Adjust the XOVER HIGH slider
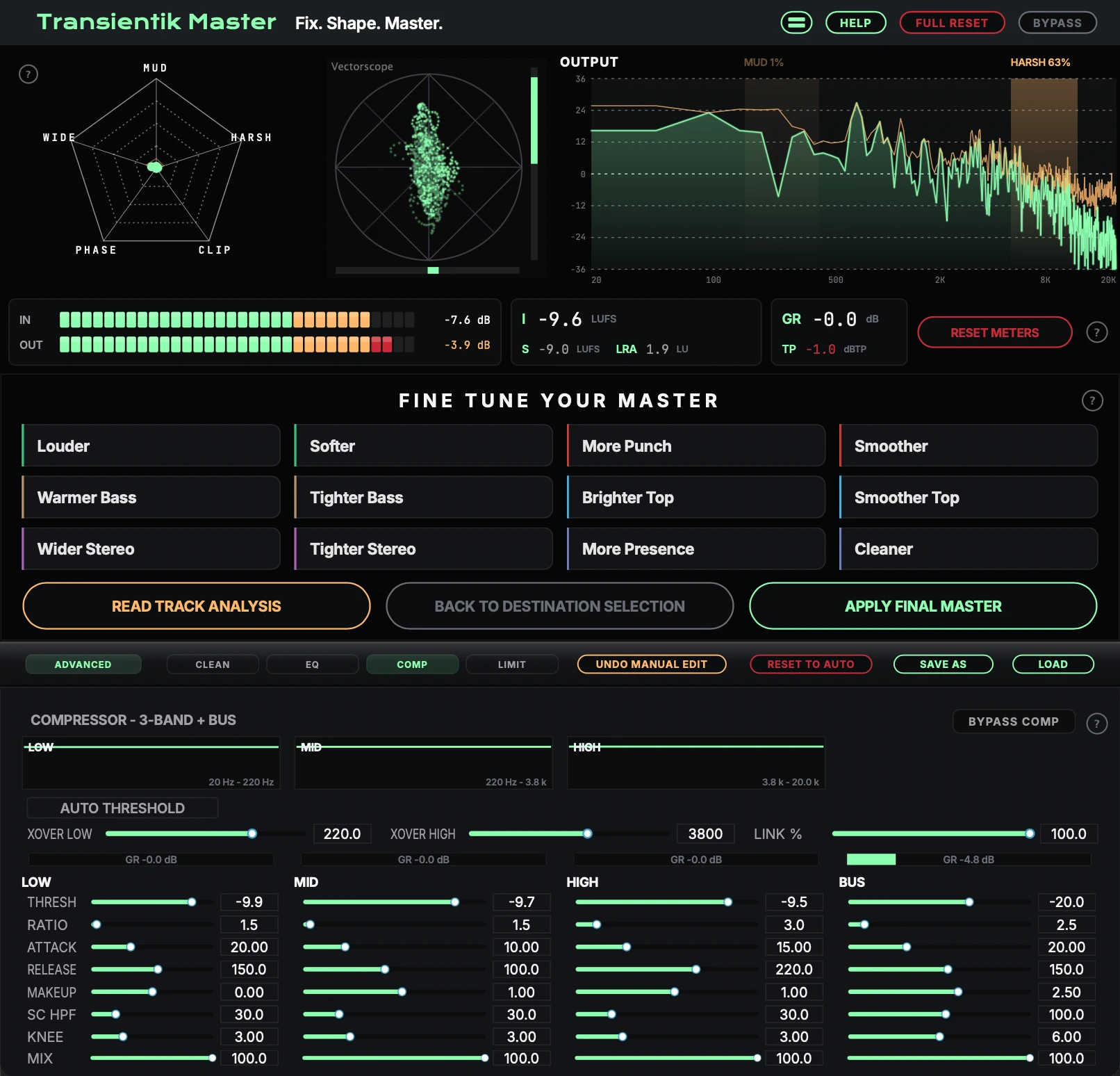The height and width of the screenshot is (1076, 1120). (x=568, y=833)
